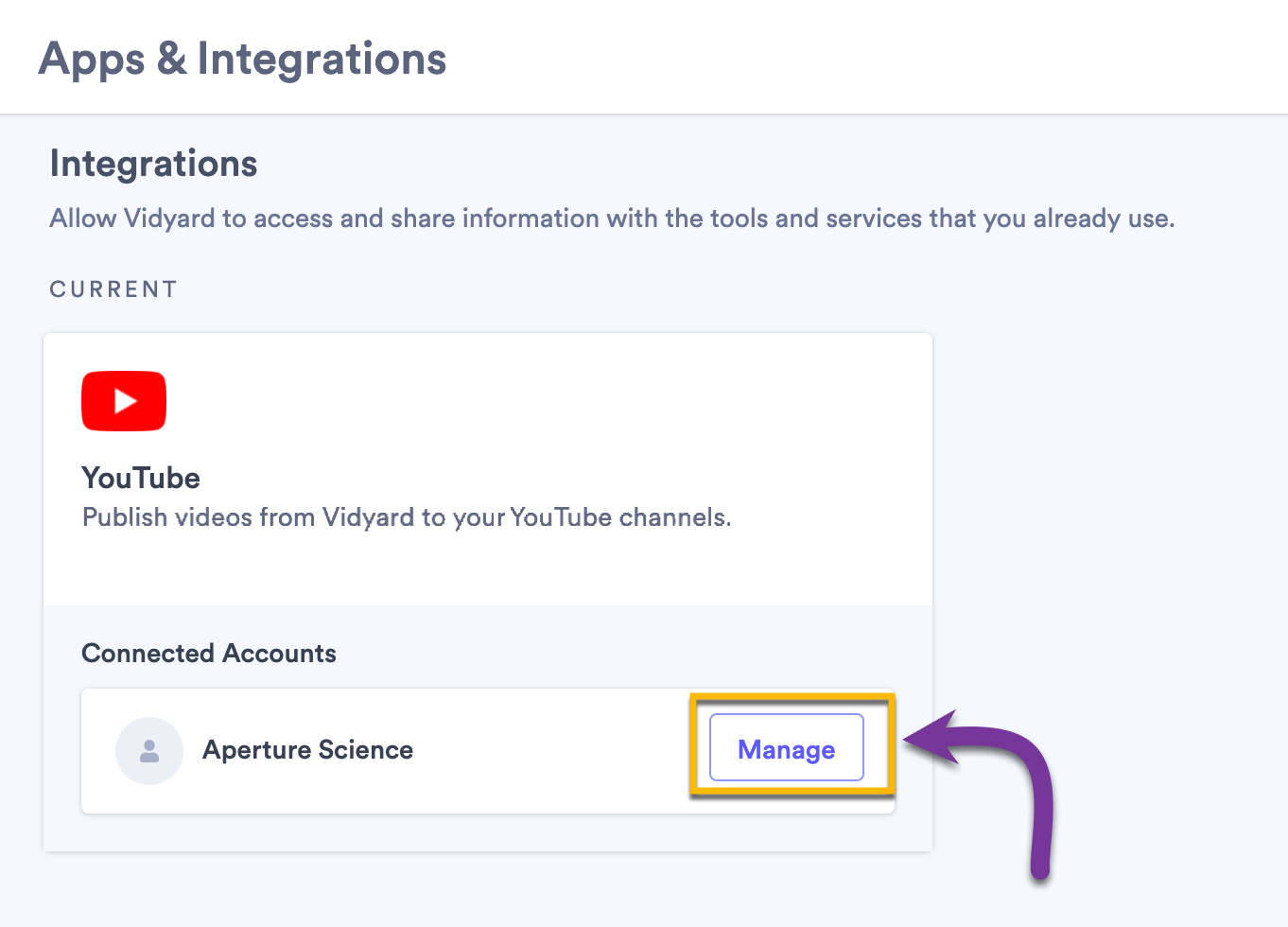Screen dimensions: 1288x927
Task: Click the Aperture Science account avatar icon
Action: (149, 751)
